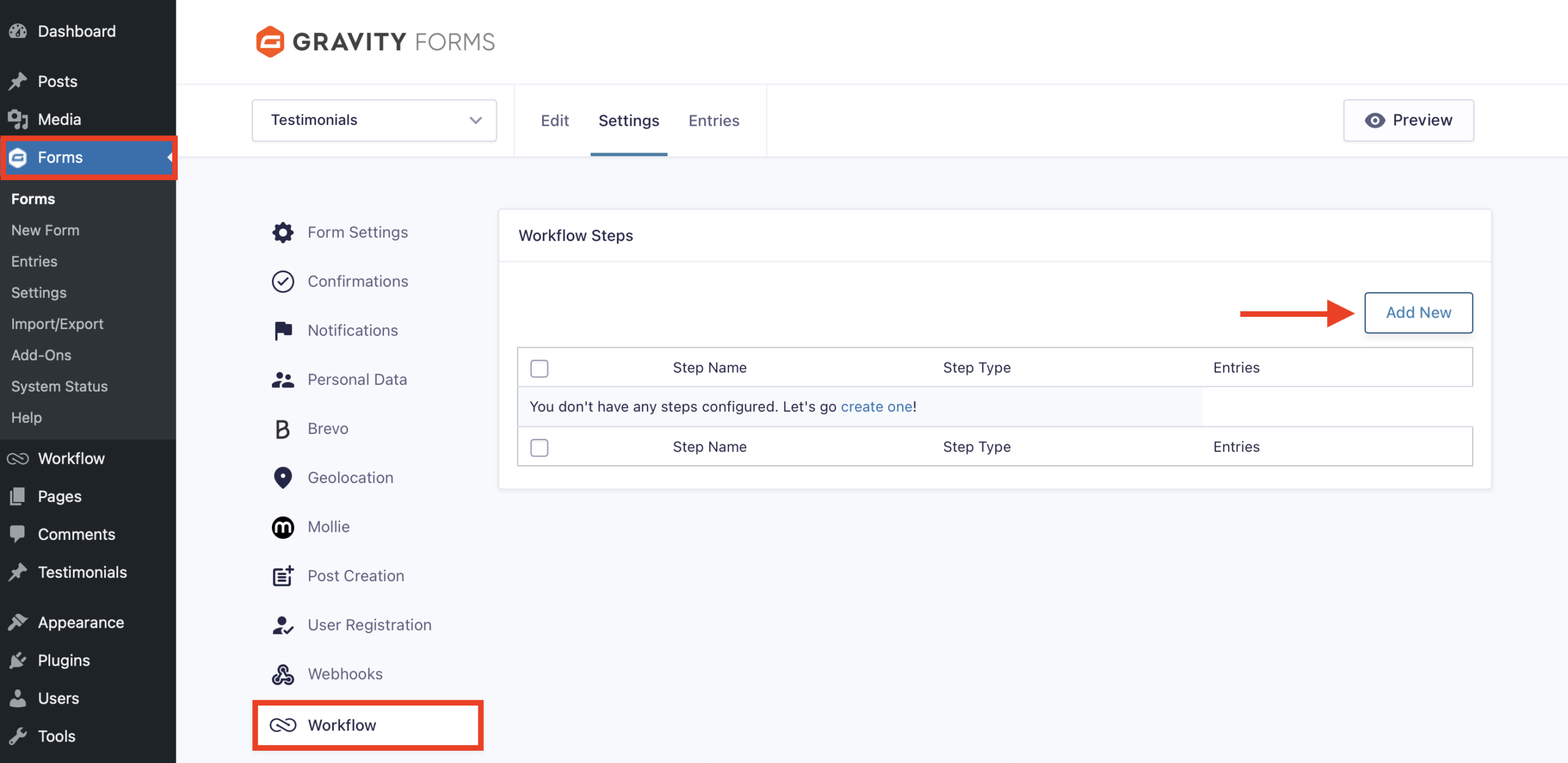Click the Add New workflow step button
Screen dimensions: 1568x763
(x=1419, y=313)
